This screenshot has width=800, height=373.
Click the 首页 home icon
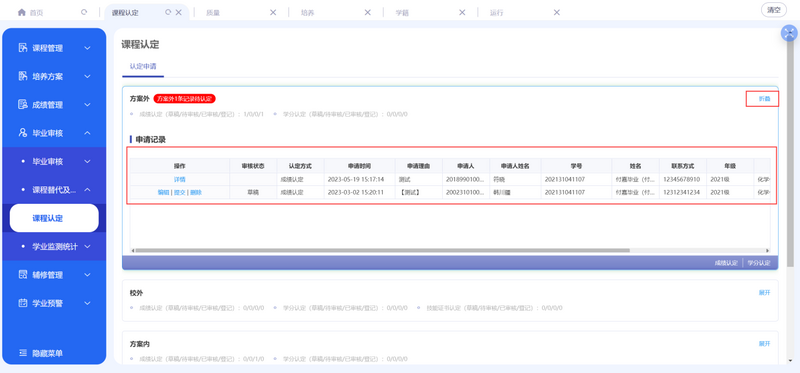(x=21, y=13)
